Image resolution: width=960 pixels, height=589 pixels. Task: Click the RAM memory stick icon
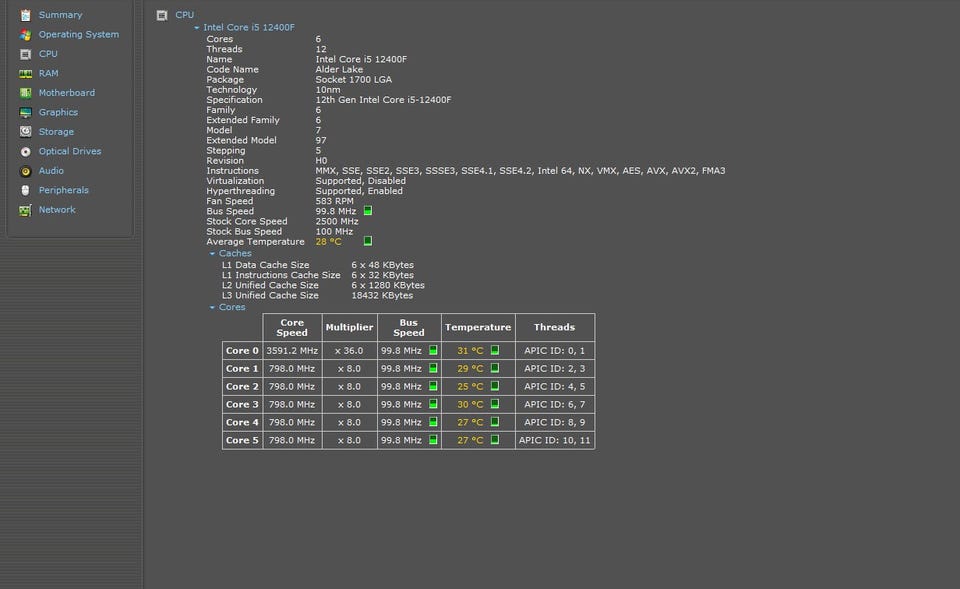point(25,73)
